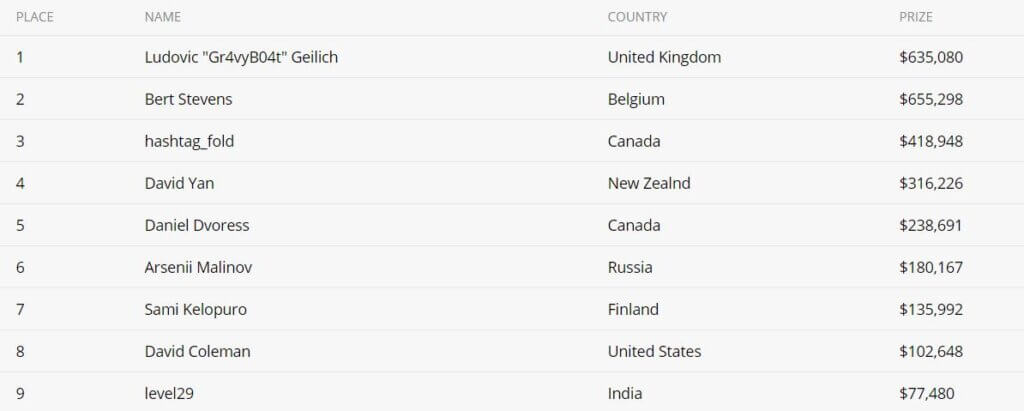Viewport: 1024px width, 411px height.
Task: Click Daniel Dvoress player name
Action: [197, 225]
